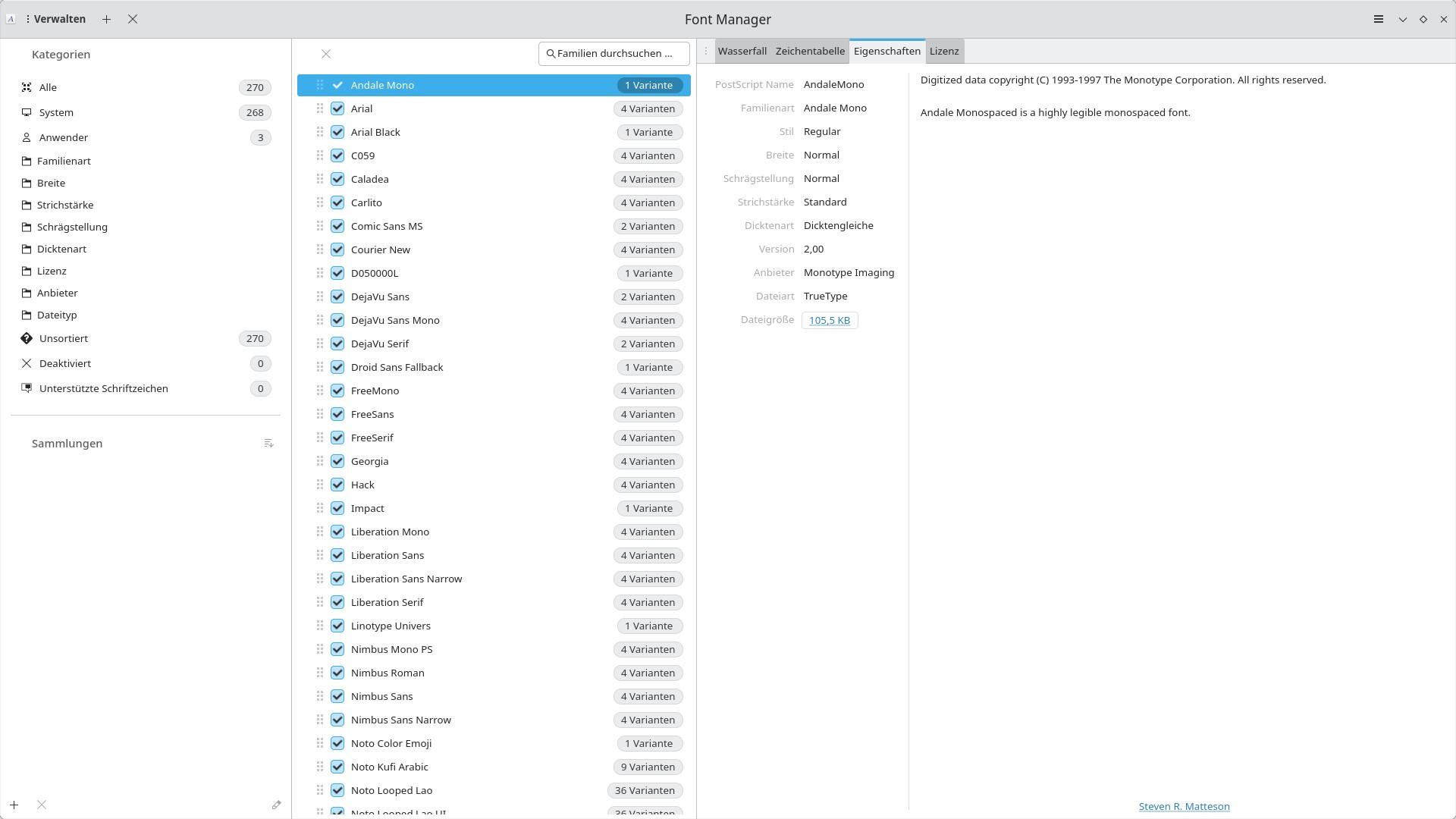Minimize window with the chevron down icon
Viewport: 1456px width, 819px height.
pyautogui.click(x=1403, y=19)
